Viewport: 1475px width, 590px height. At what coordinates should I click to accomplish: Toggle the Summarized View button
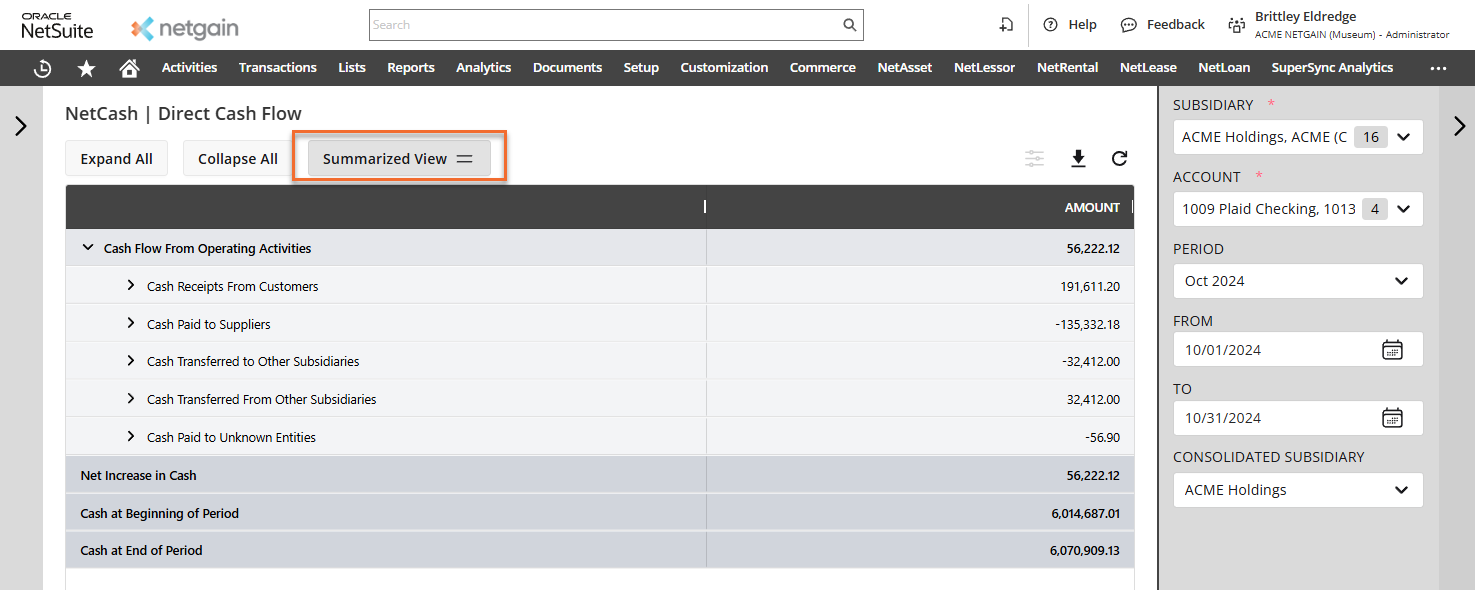point(398,159)
